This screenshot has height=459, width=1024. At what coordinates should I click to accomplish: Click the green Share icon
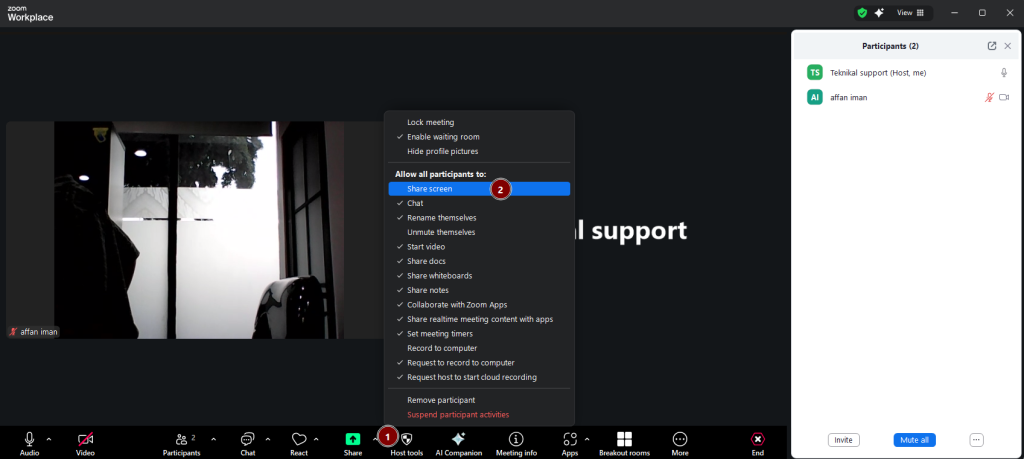pyautogui.click(x=353, y=439)
